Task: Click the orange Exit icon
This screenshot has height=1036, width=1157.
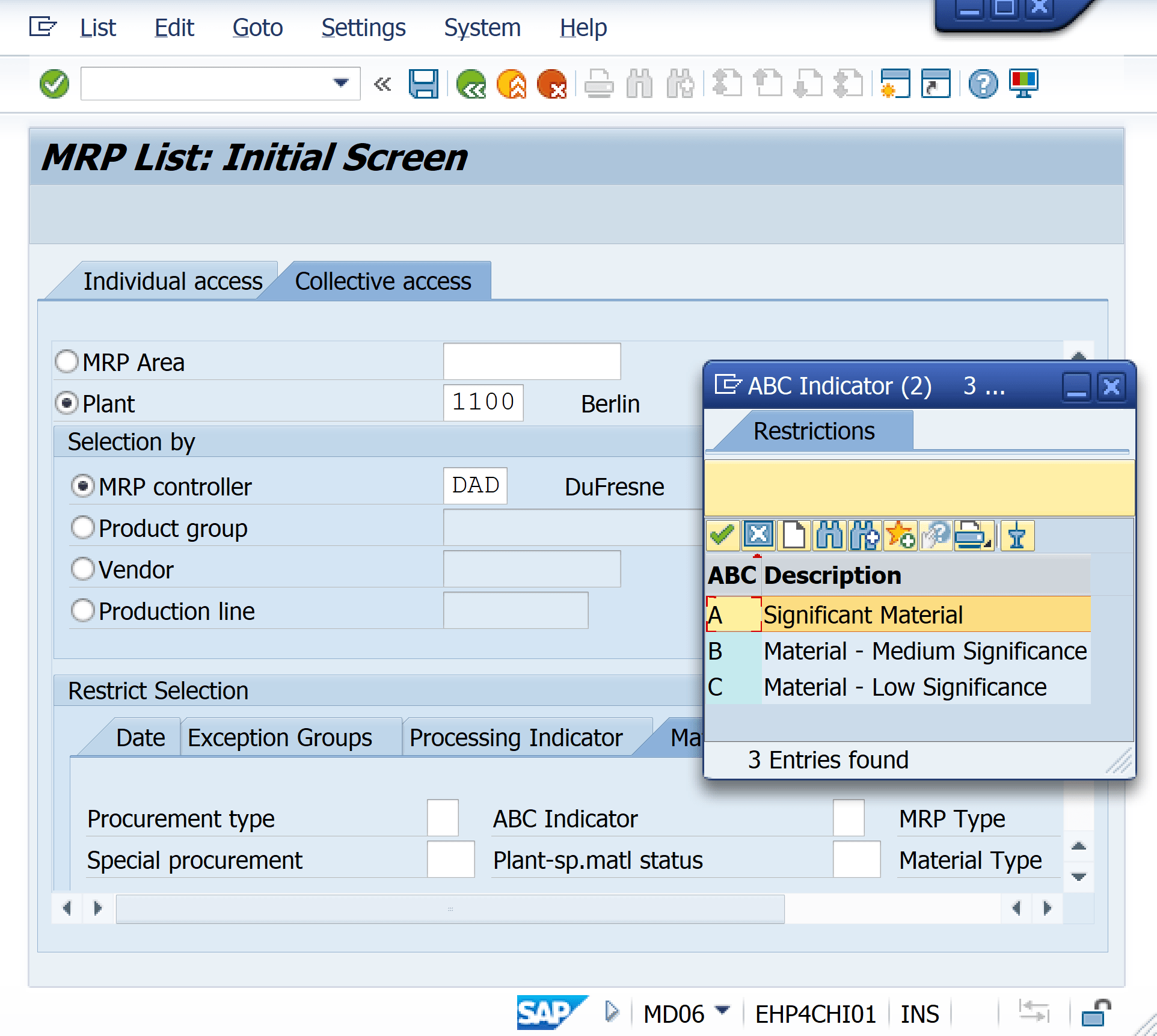Action: (511, 84)
